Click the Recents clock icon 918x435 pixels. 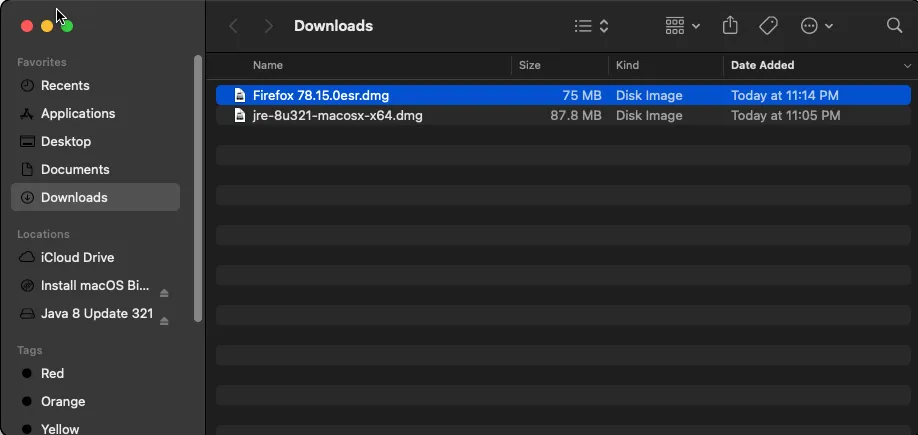27,85
